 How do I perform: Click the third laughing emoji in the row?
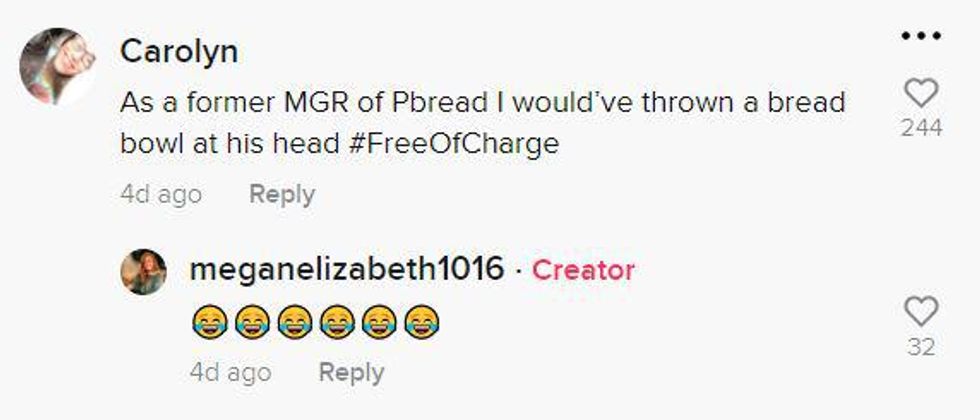click(x=294, y=322)
